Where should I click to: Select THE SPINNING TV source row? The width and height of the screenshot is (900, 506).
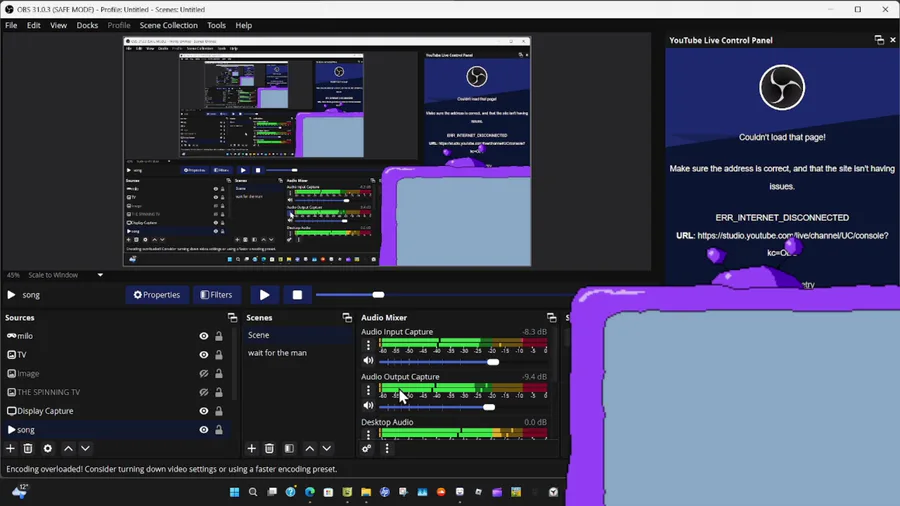click(117, 392)
